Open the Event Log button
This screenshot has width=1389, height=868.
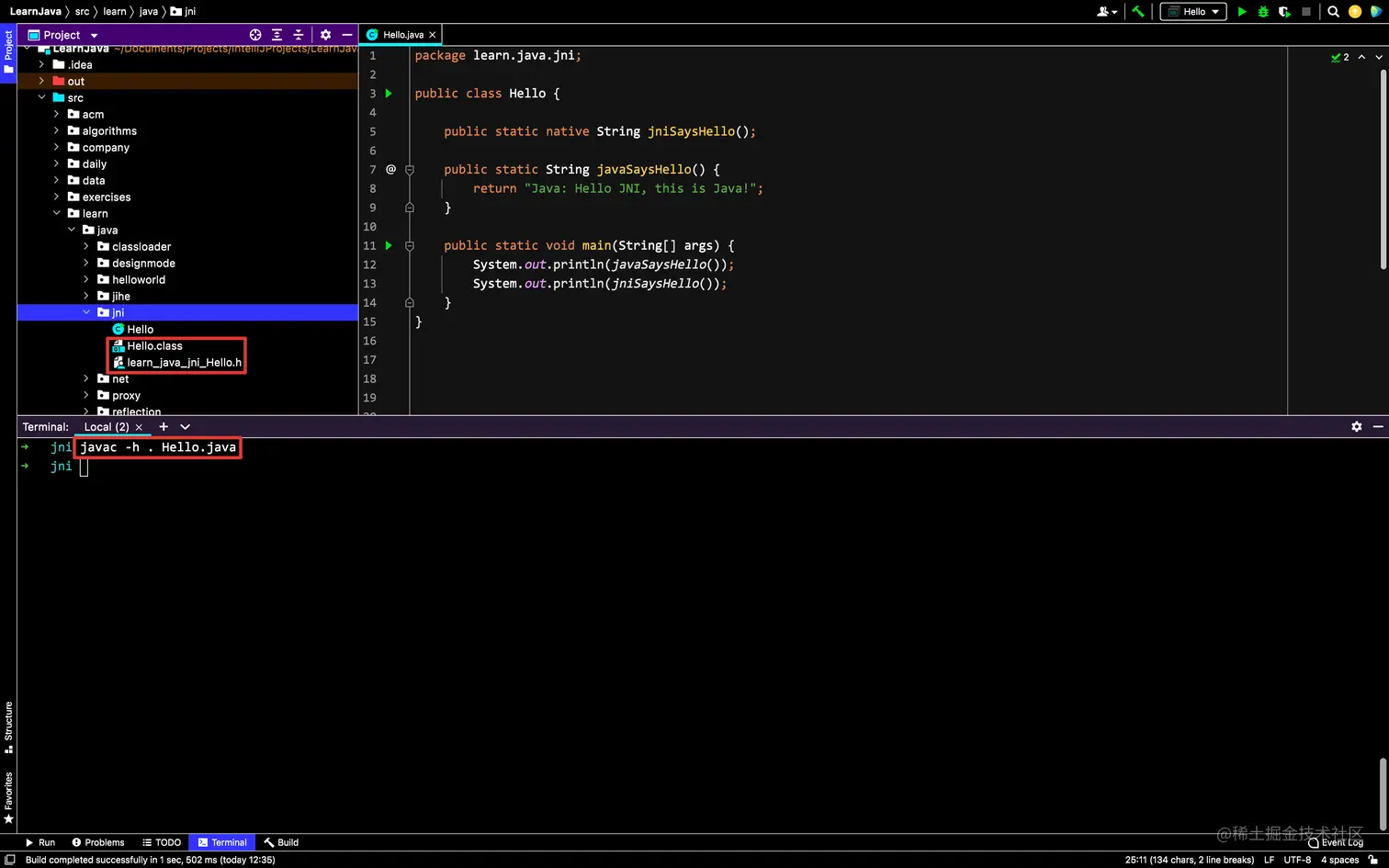point(1336,842)
